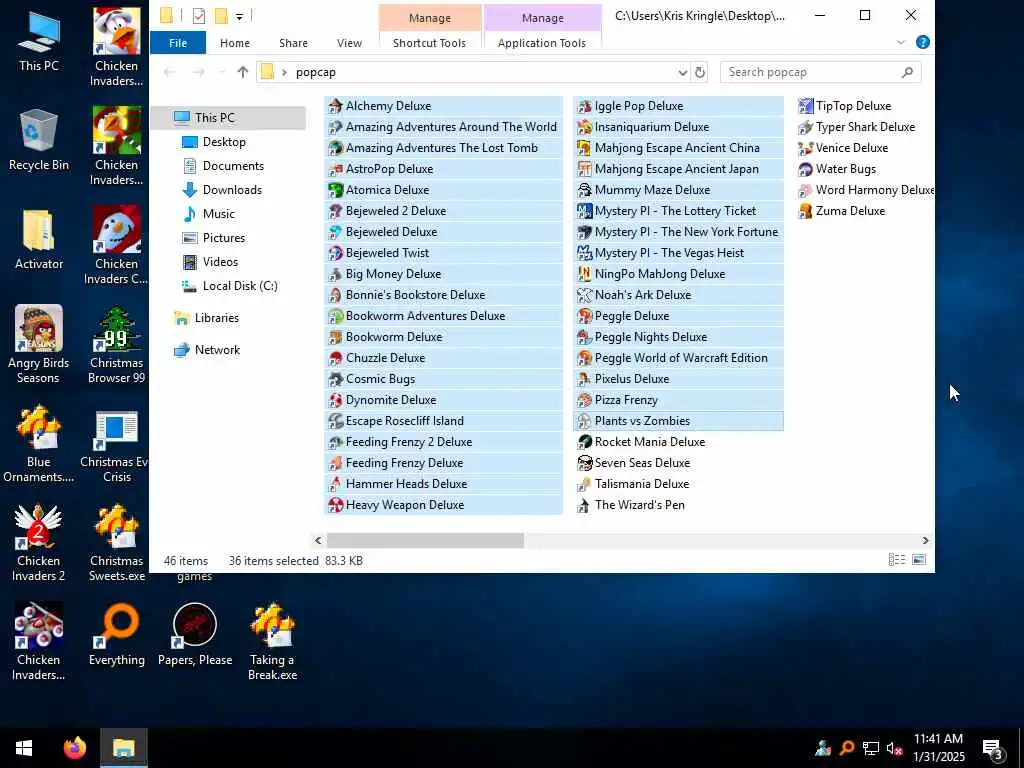Click New Folder quick access button
Screen dimensions: 1024x768
point(221,16)
